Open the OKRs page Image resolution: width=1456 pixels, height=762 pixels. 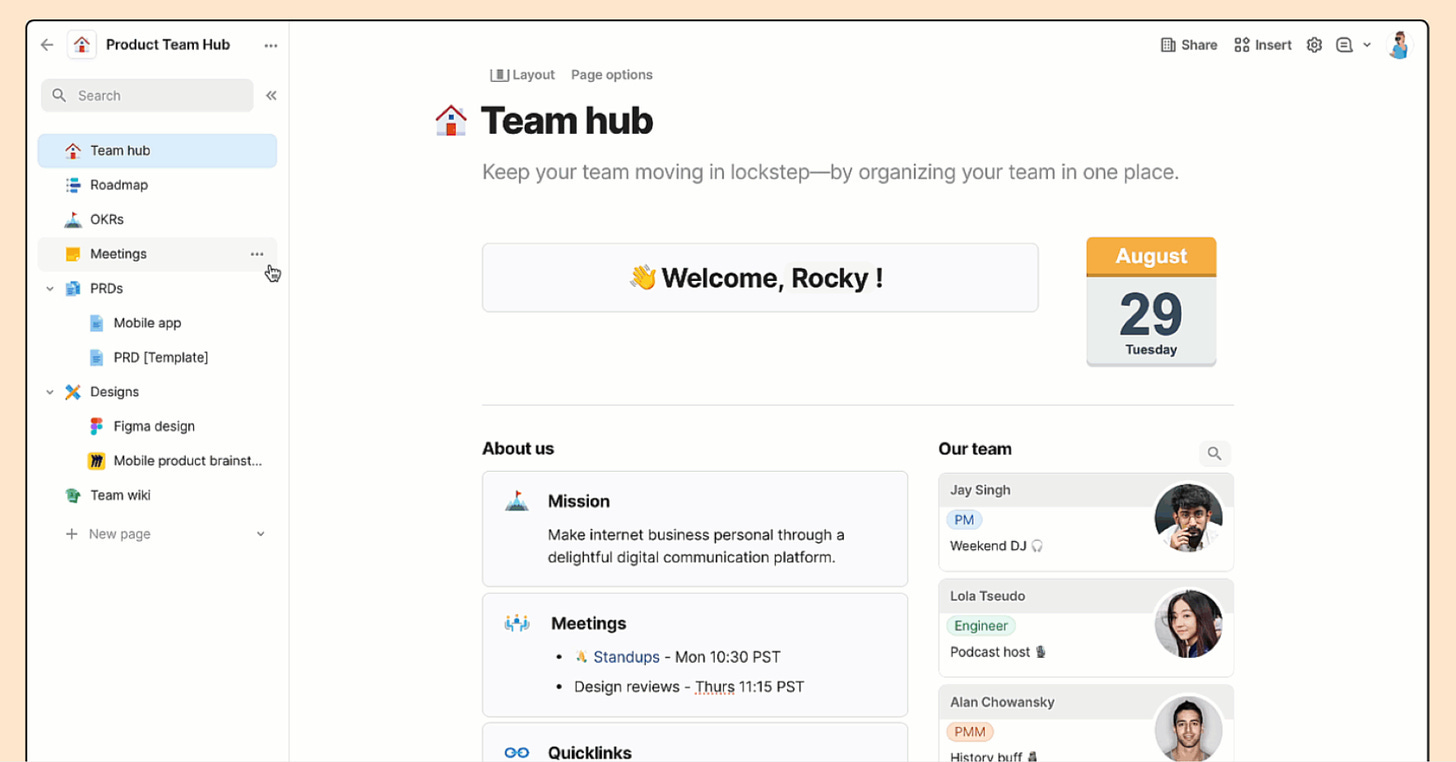click(x=157, y=219)
